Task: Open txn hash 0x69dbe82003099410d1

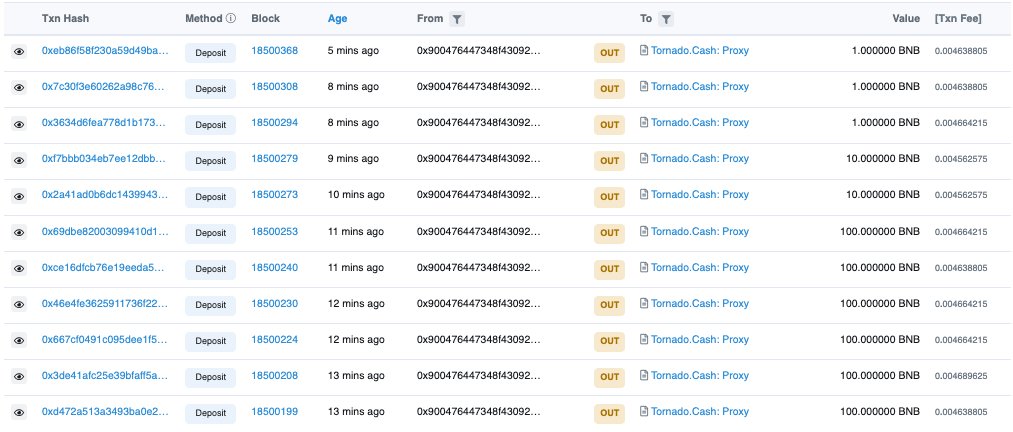Action: [105, 231]
